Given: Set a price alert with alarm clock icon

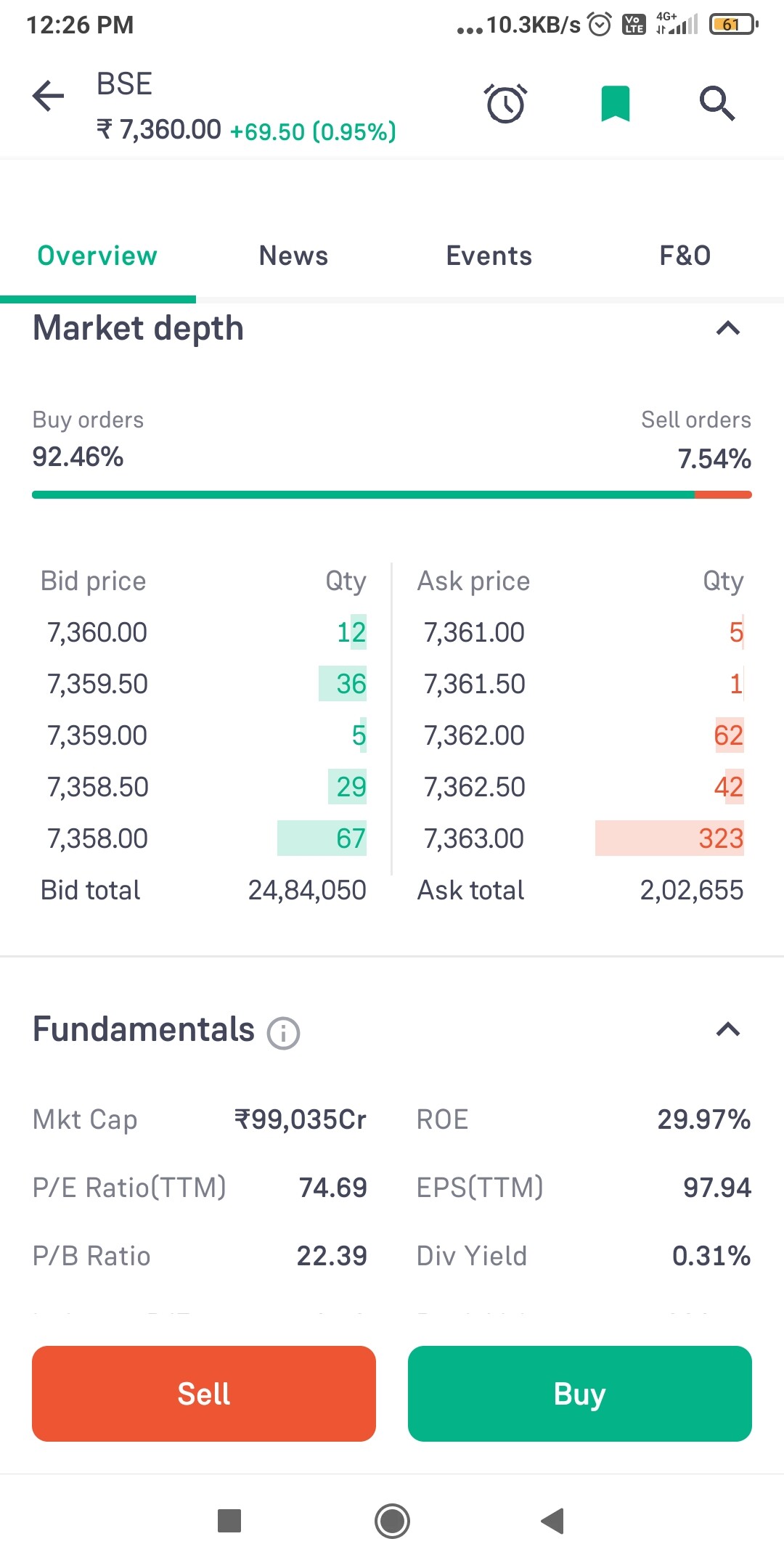Looking at the screenshot, I should (506, 103).
